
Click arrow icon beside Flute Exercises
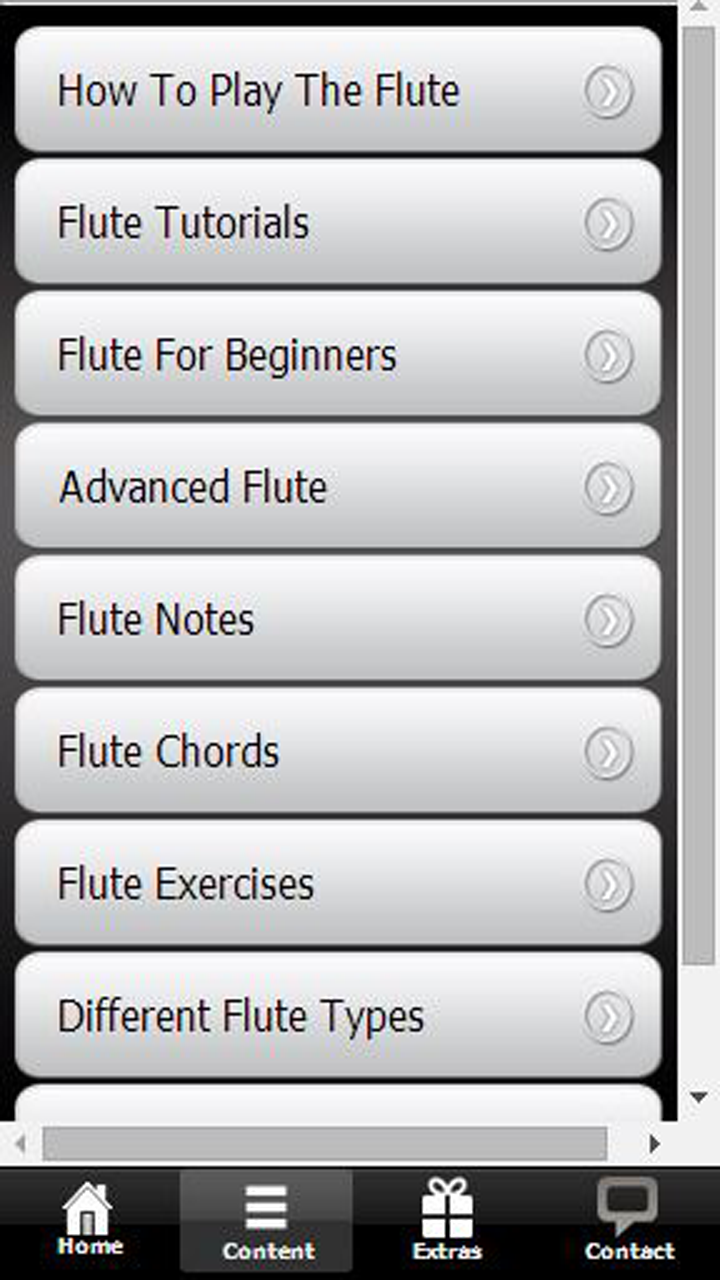pyautogui.click(x=608, y=884)
